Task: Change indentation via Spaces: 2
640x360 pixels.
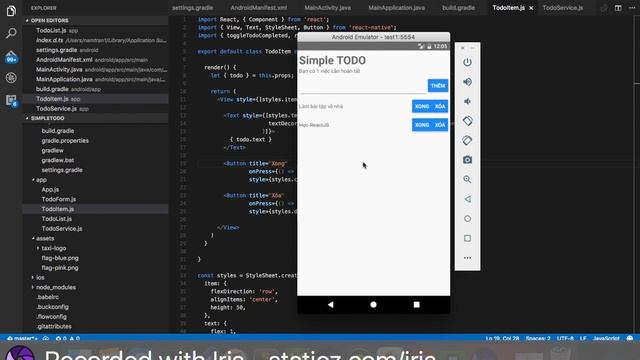Action: click(x=538, y=338)
